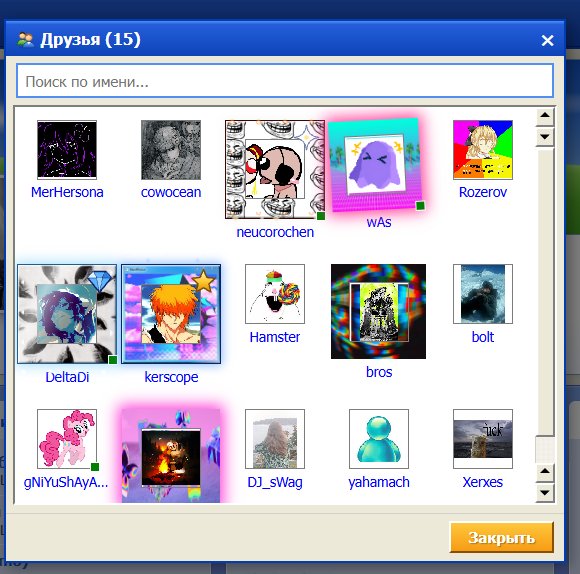Screen dimensions: 580x574
Task: Click neucorochen's green online status square
Action: [x=321, y=216]
